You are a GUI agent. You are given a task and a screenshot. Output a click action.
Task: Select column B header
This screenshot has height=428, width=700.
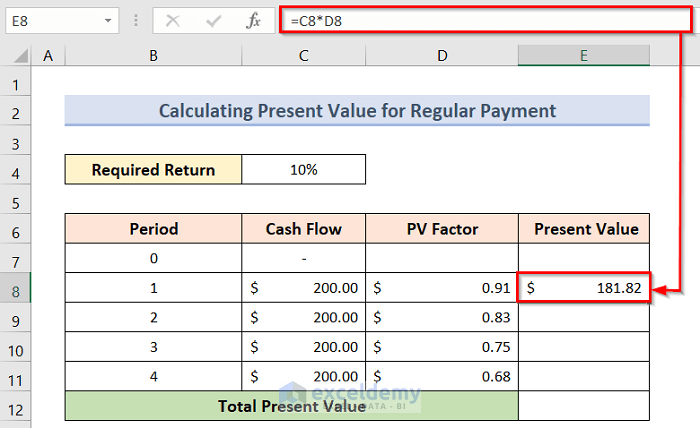[x=153, y=57]
